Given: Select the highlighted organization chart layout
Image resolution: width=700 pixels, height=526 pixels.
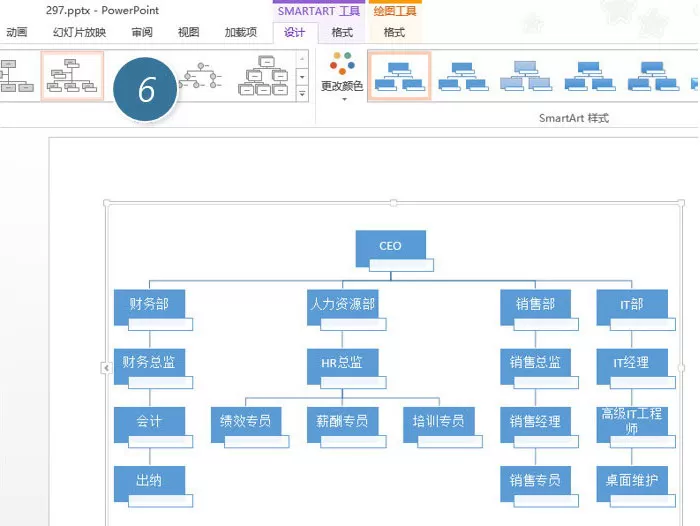Looking at the screenshot, I should click(72, 75).
